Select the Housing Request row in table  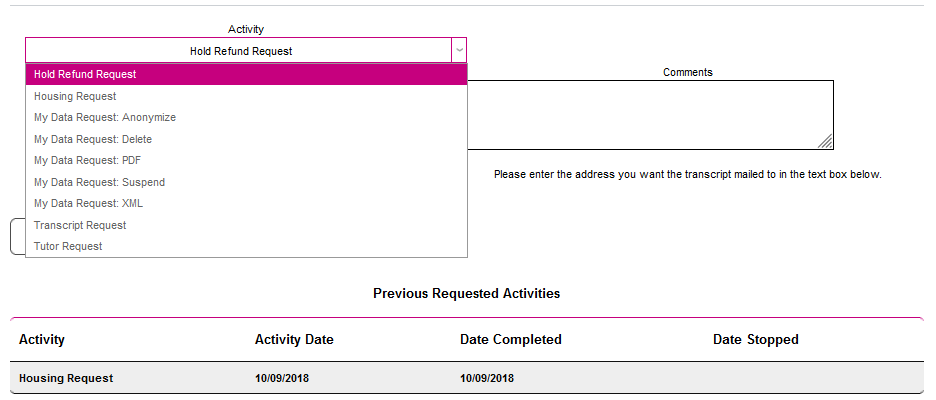66,378
